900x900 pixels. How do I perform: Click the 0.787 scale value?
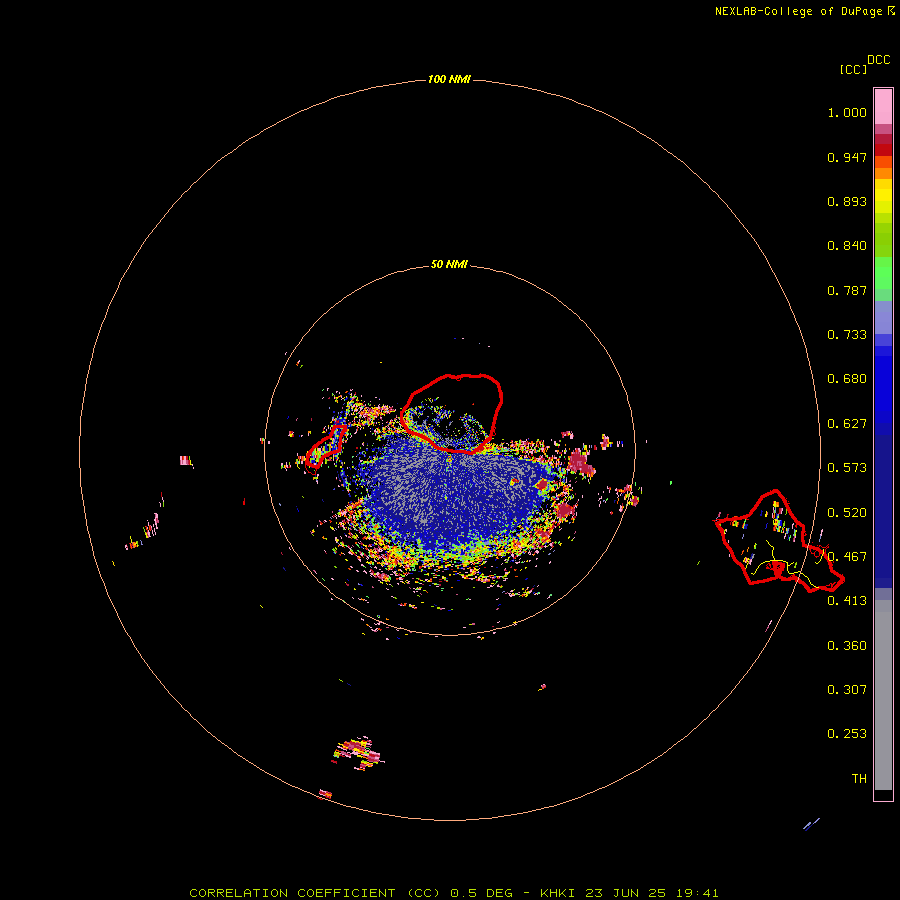point(847,290)
